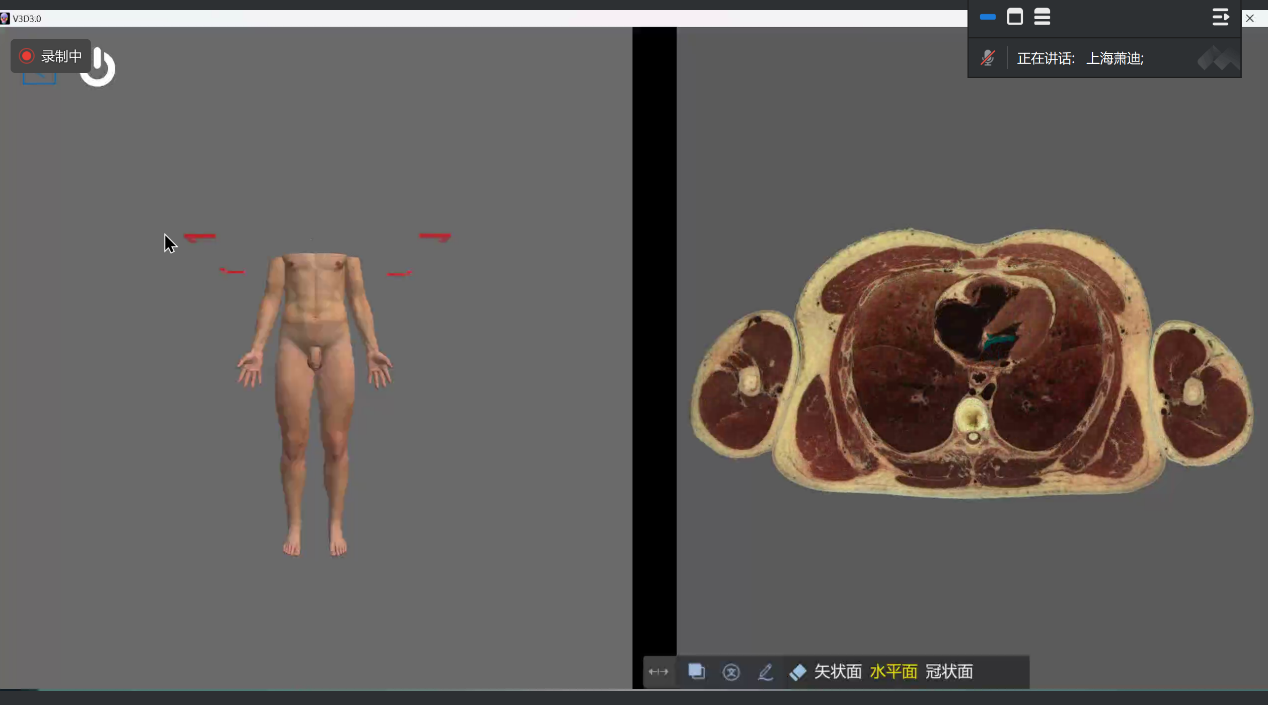Expand the meeting panel list-arrow icon

[x=1220, y=17]
